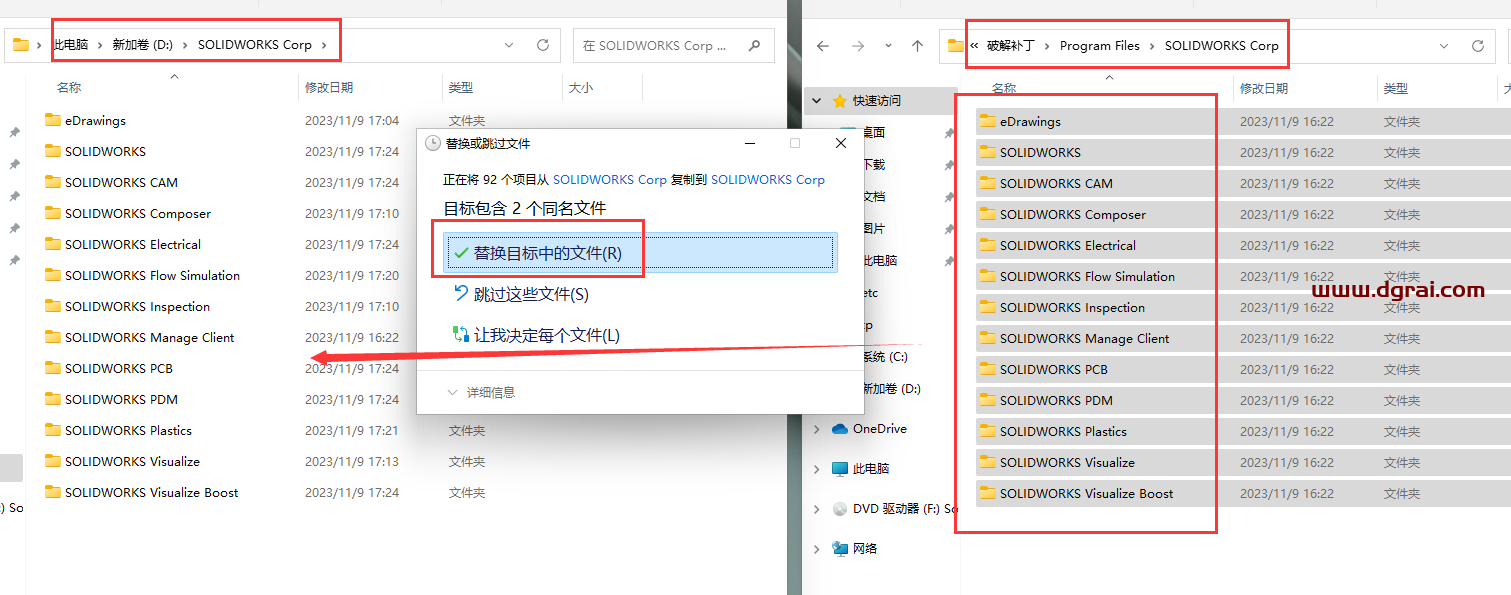Select OneDrive cloud icon in navigation pane
1511x595 pixels.
(840, 429)
